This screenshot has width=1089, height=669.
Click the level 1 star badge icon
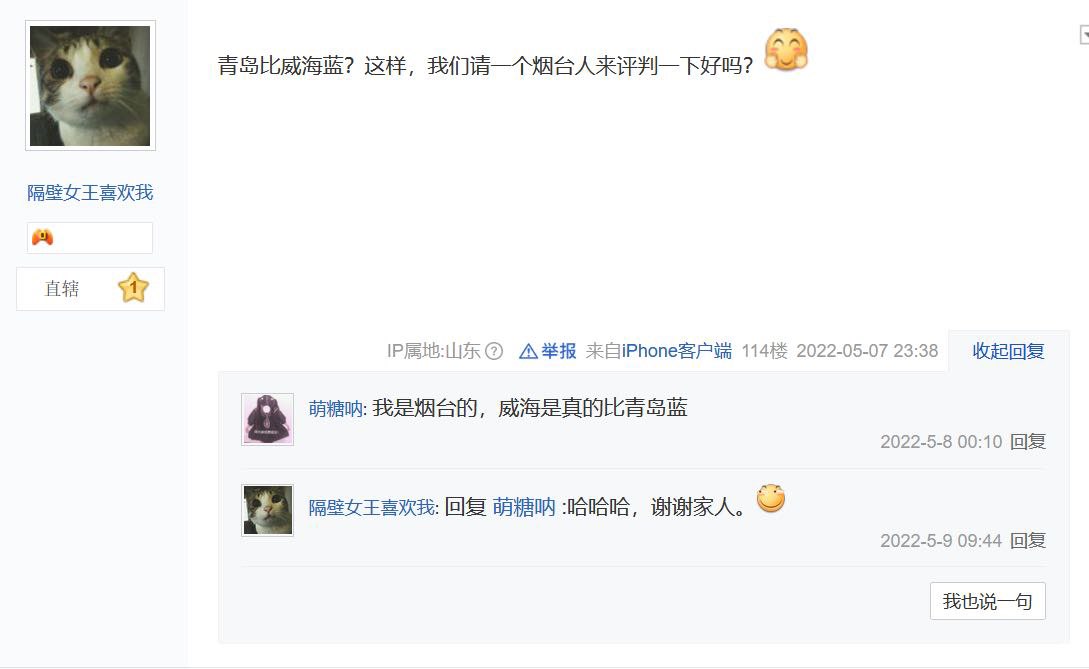[133, 288]
